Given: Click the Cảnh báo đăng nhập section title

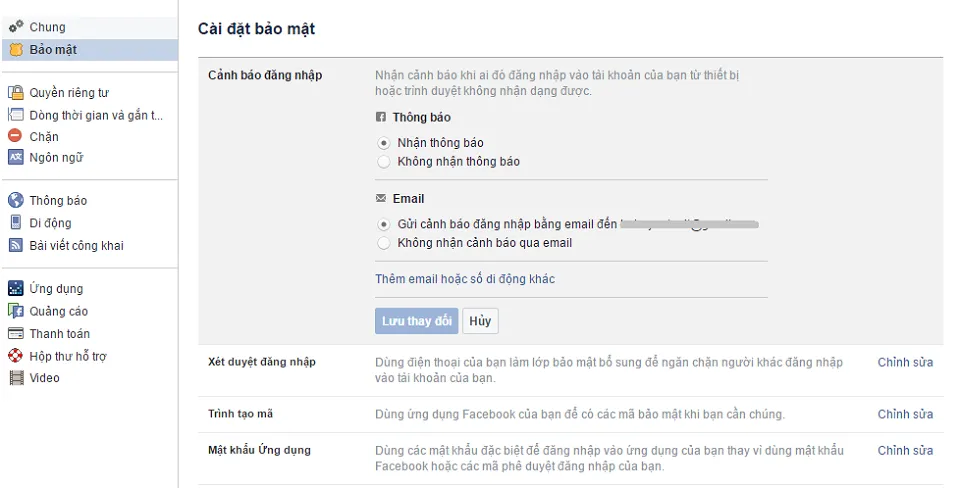Looking at the screenshot, I should [x=265, y=75].
